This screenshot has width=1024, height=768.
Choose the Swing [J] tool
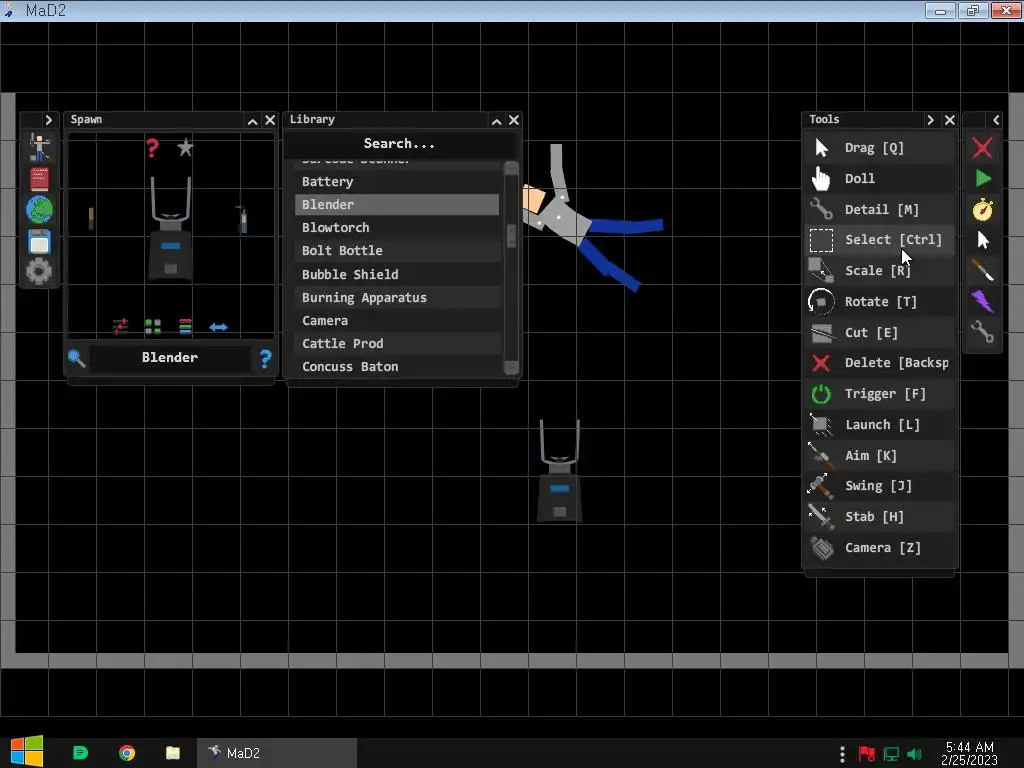880,486
